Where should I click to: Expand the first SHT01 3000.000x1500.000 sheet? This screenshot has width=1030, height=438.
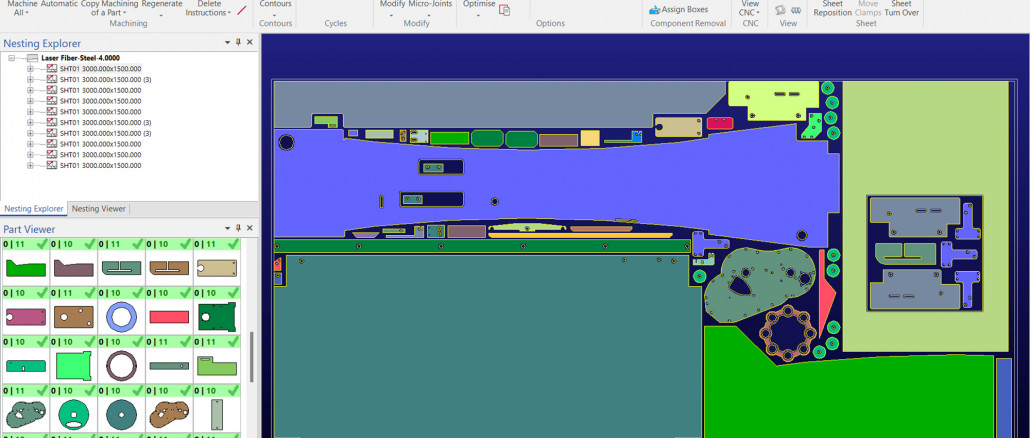[30, 69]
